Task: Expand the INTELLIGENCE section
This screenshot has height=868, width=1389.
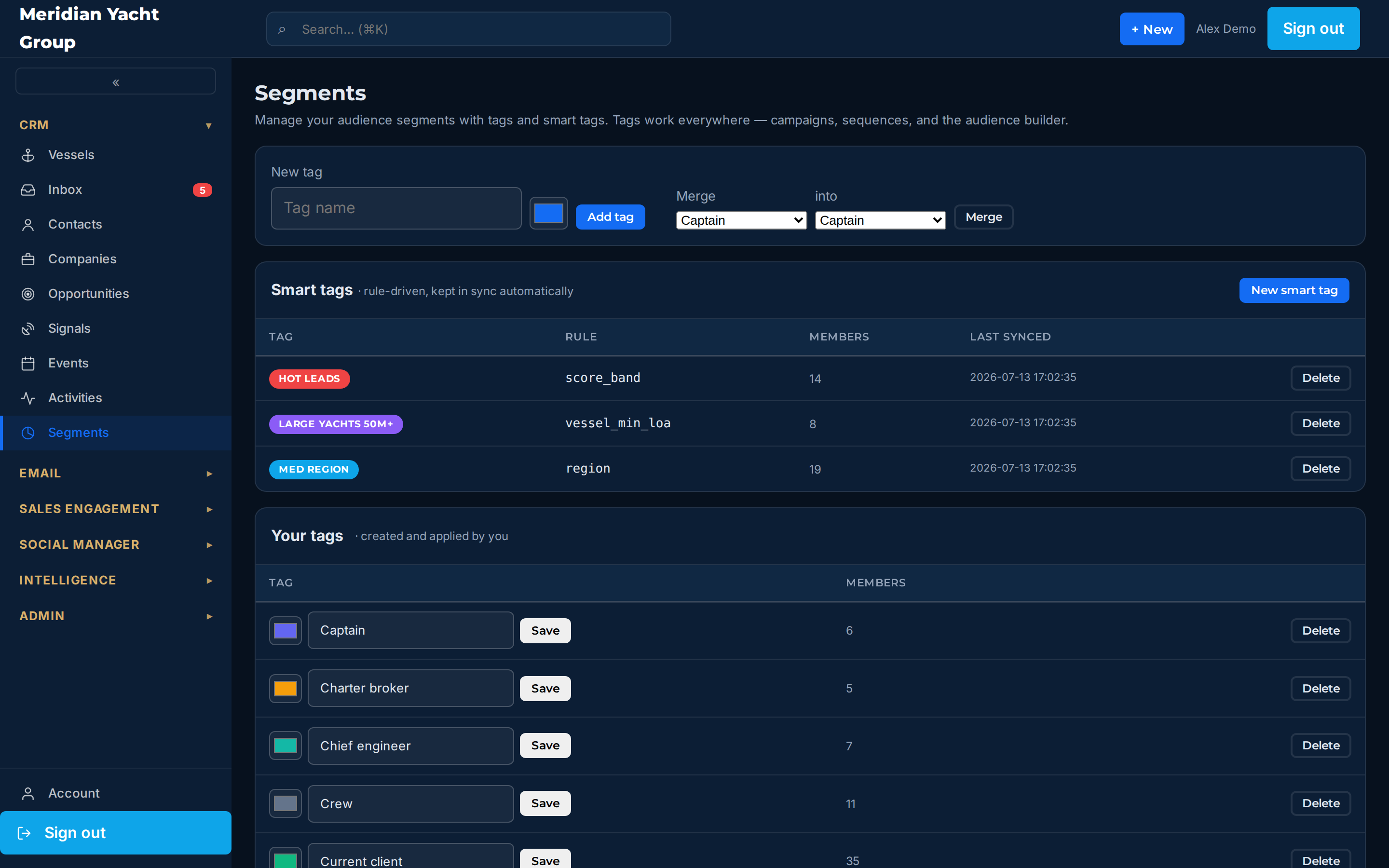Action: [x=116, y=581]
